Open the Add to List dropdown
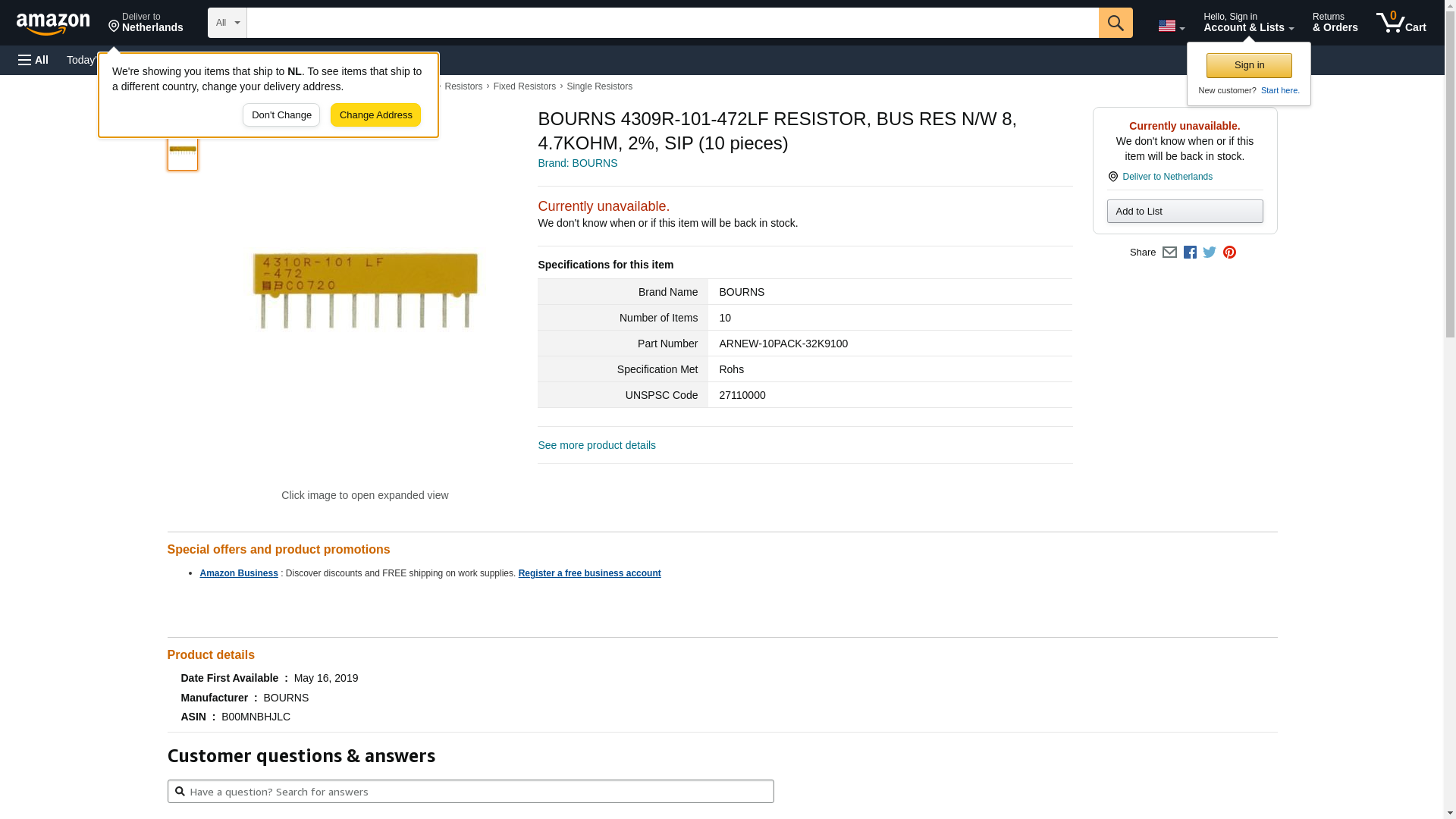Screen dimensions: 1456x819 (1185, 212)
